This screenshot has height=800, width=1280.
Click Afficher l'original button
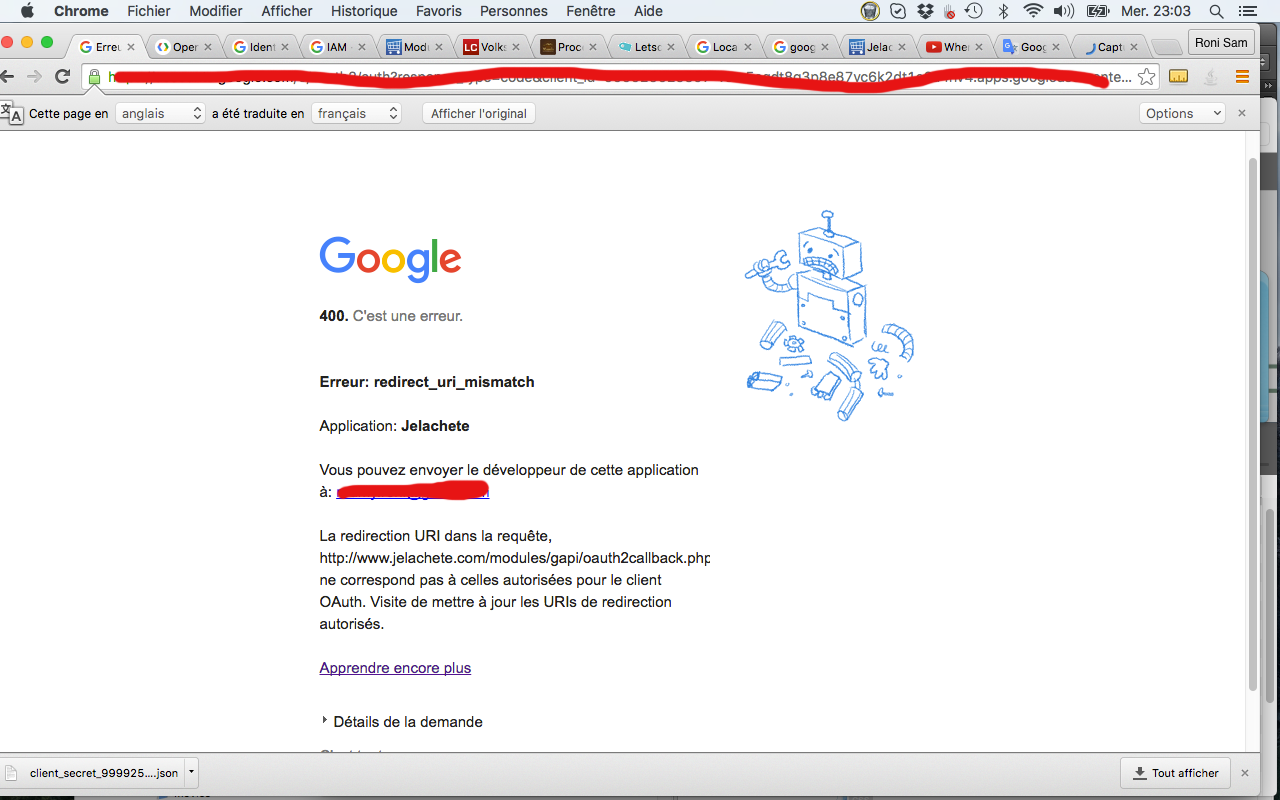pos(479,114)
